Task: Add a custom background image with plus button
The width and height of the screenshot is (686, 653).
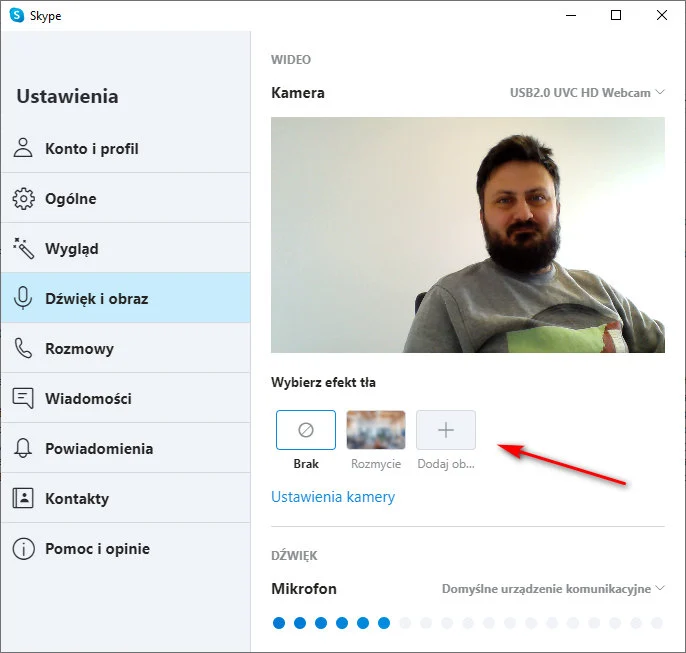Action: click(446, 430)
